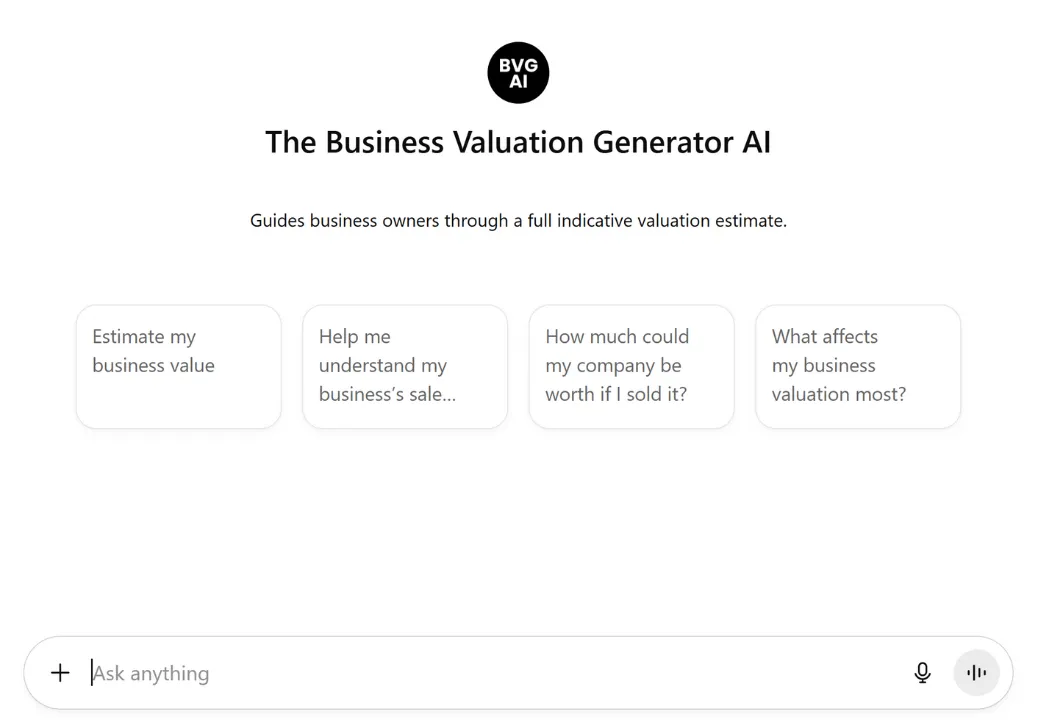Dictate a message using the mic button
The height and width of the screenshot is (720, 1037).
click(x=922, y=673)
